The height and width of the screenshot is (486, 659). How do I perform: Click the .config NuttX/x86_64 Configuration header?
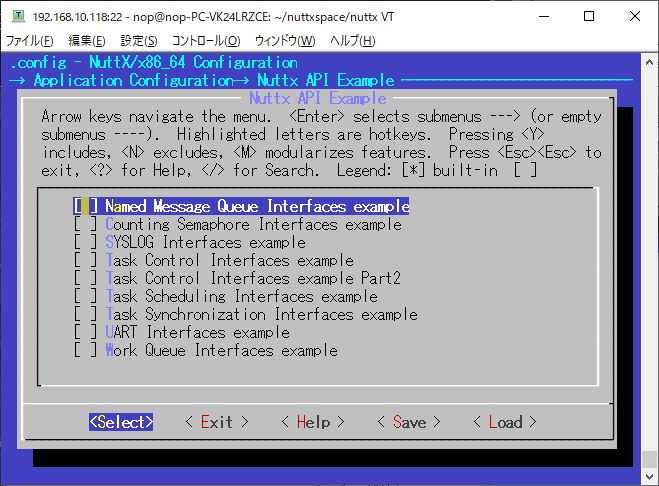(x=154, y=62)
